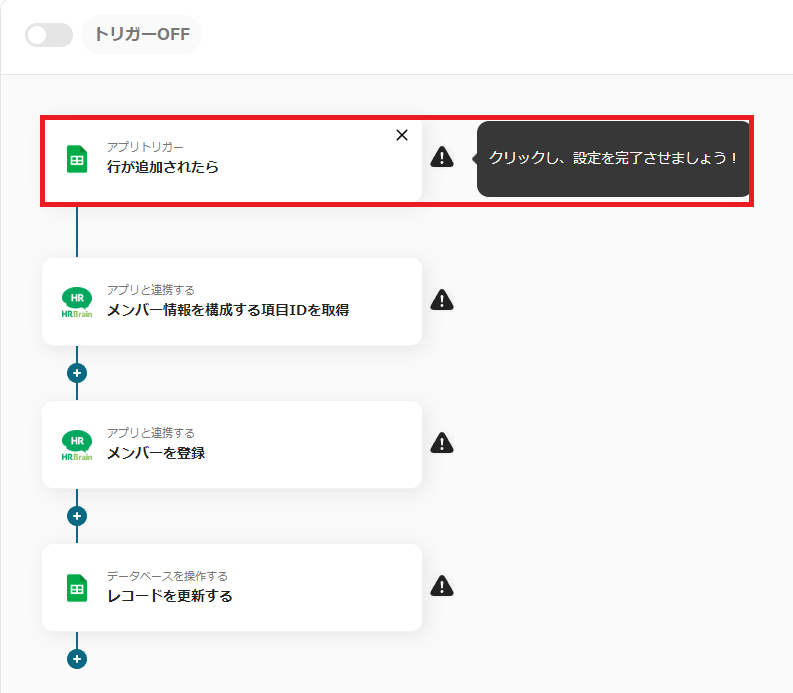Add step below 項目IDを取得 with plus button
The image size is (793, 693).
77,373
